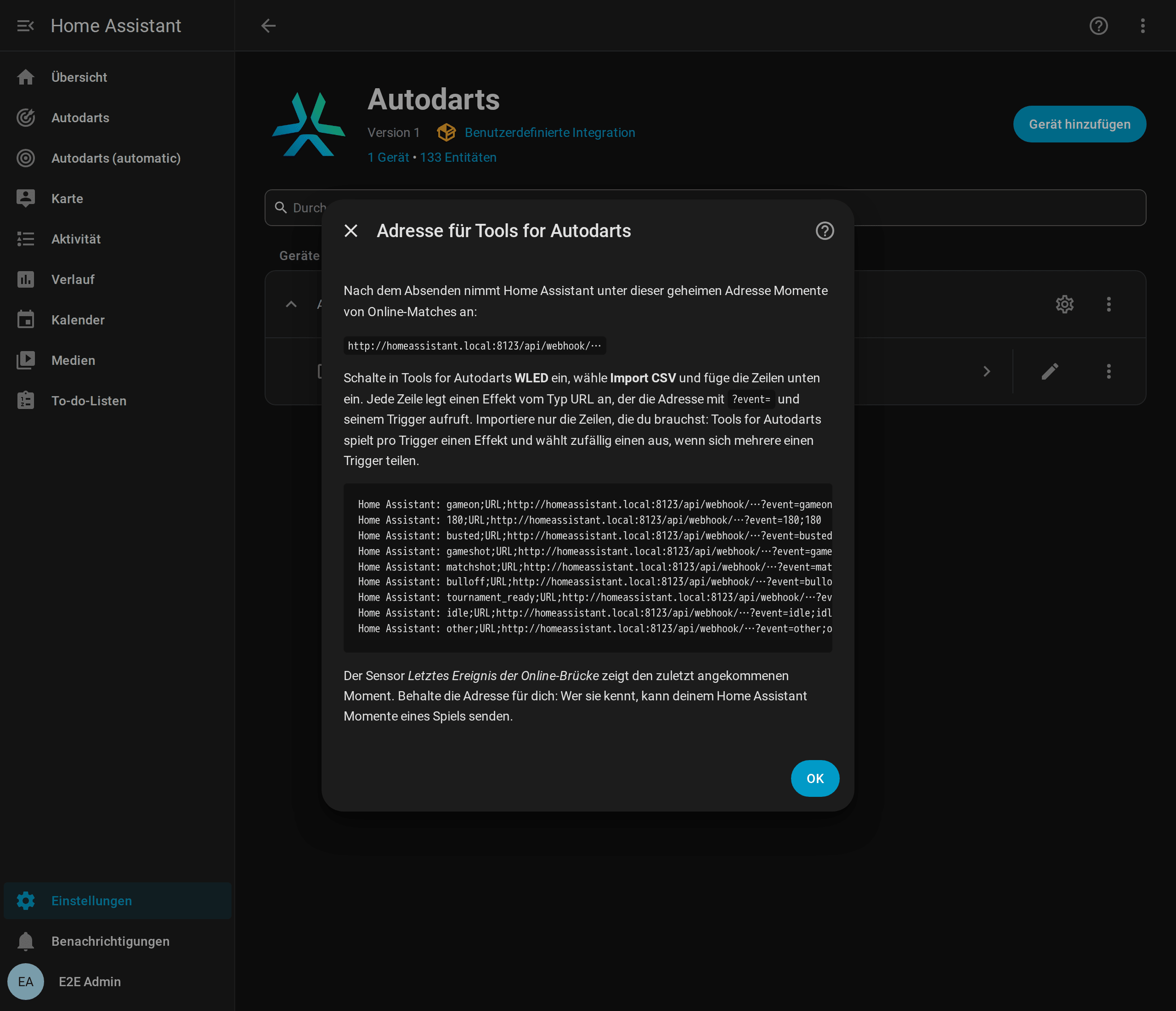The image size is (1176, 1011).
Task: Click the tournament_ready CSV line
Action: 595,597
